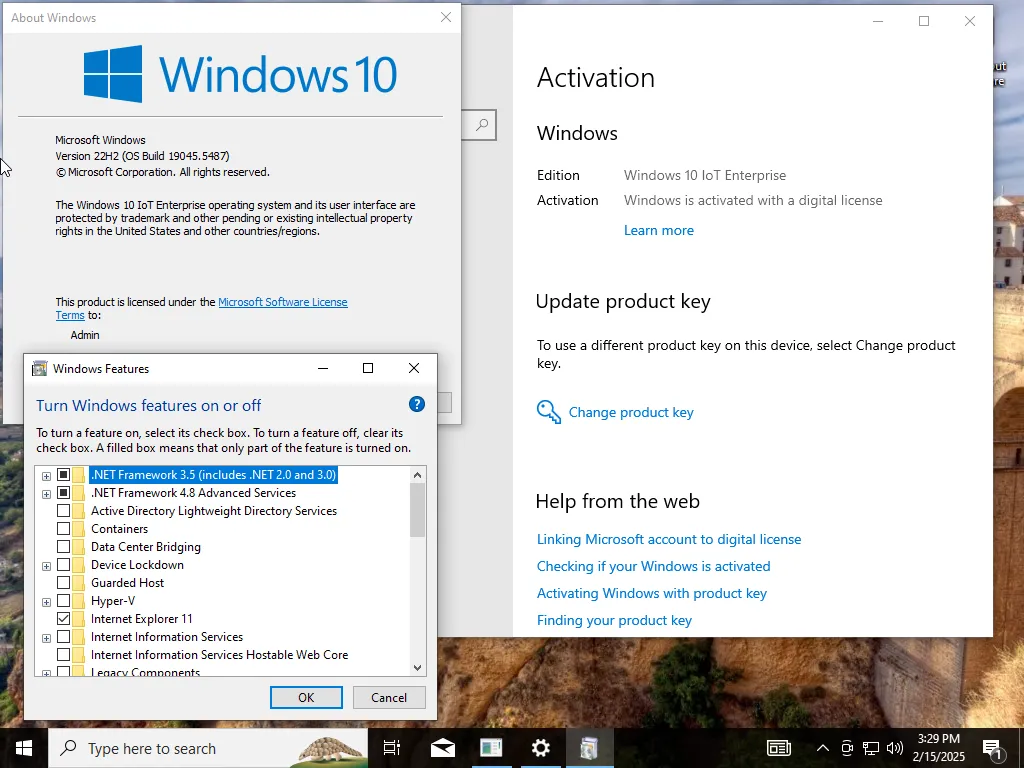Viewport: 1024px width, 768px height.
Task: Open the Start menu
Action: pyautogui.click(x=24, y=748)
